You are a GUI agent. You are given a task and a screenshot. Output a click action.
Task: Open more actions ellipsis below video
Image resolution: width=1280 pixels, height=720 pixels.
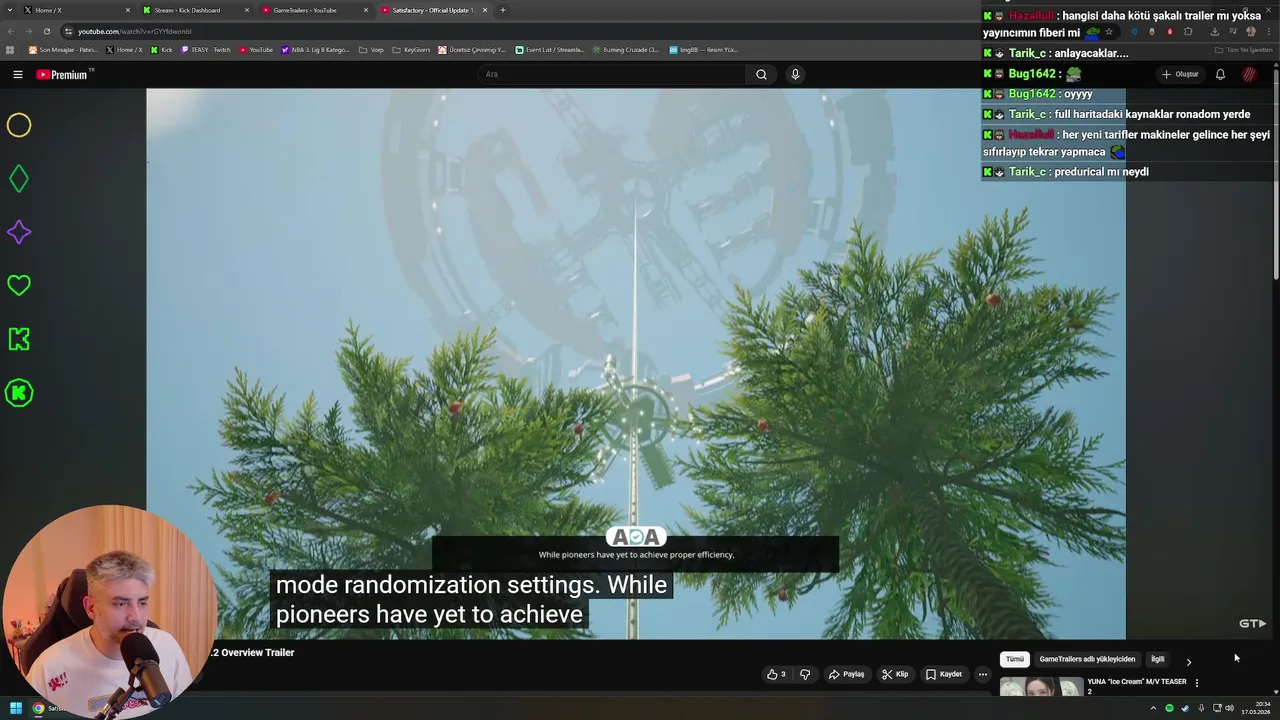(983, 674)
